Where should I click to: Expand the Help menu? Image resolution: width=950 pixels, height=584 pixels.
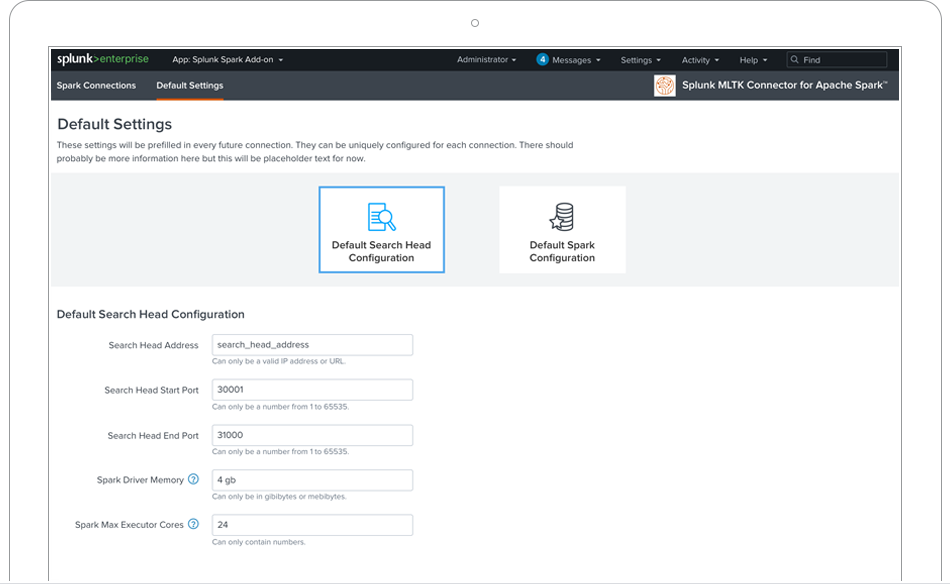click(x=753, y=60)
